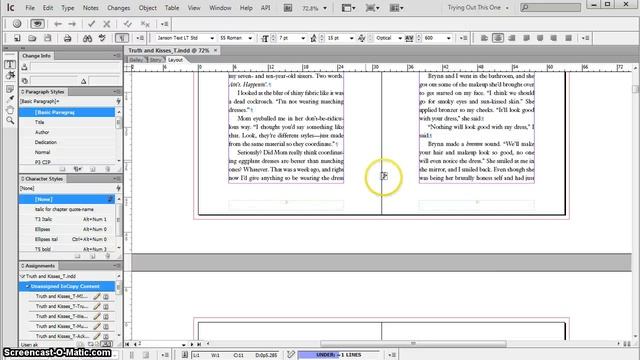Select 'Italic for chapter quote-name' character style
This screenshot has width=640, height=360.
coord(67,209)
